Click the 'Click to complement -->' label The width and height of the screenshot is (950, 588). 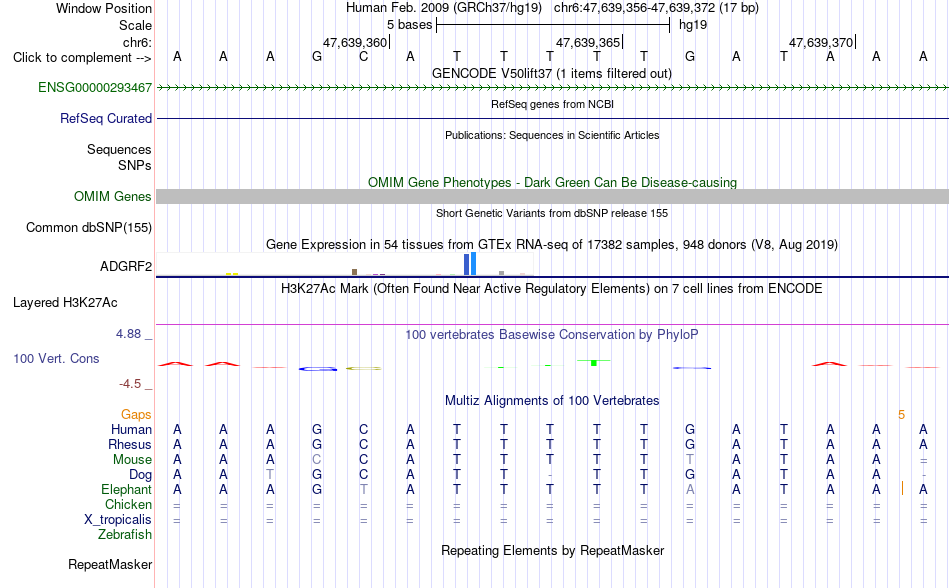click(x=82, y=58)
